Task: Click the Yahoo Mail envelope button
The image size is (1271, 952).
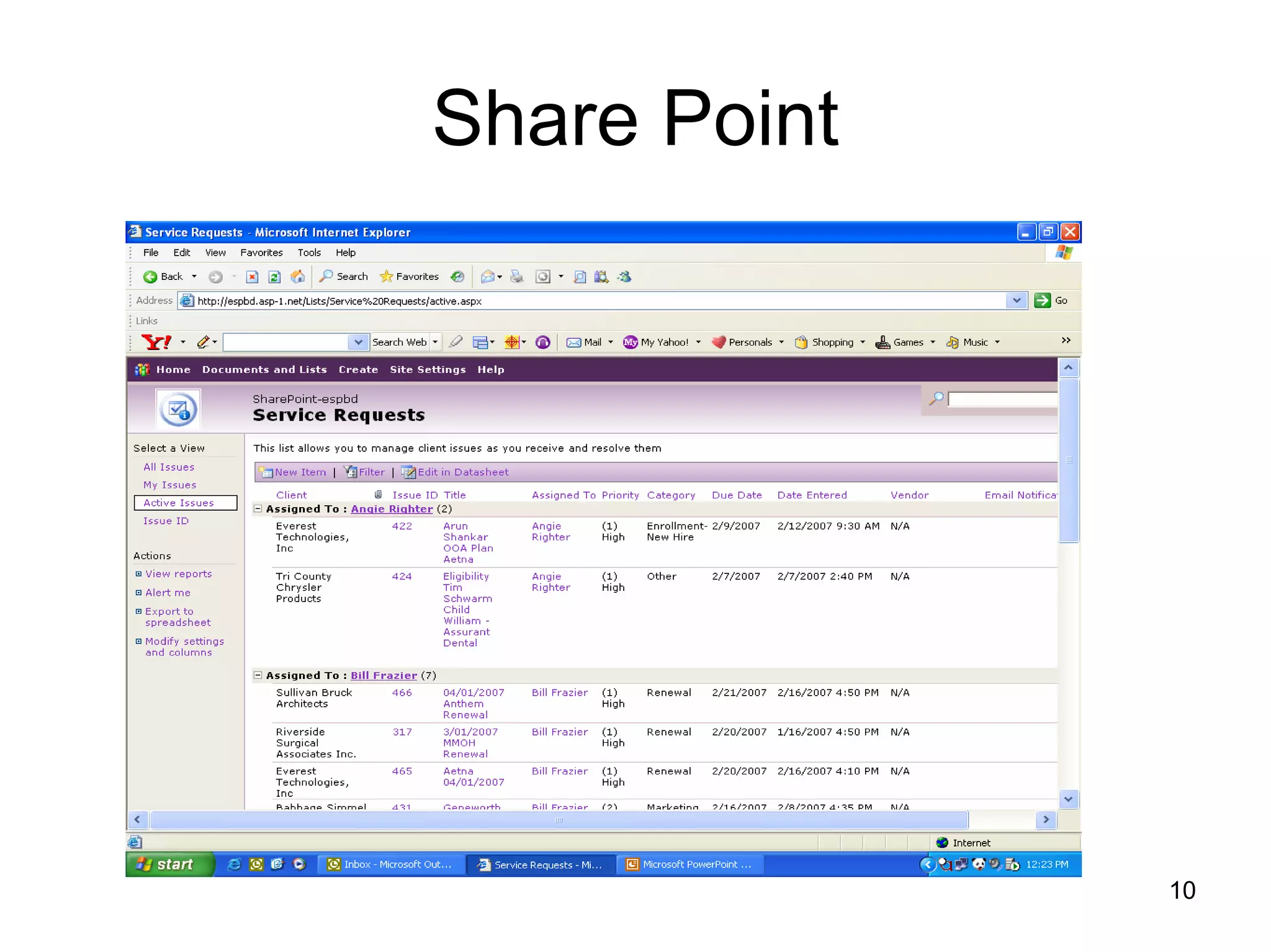Action: [x=584, y=342]
